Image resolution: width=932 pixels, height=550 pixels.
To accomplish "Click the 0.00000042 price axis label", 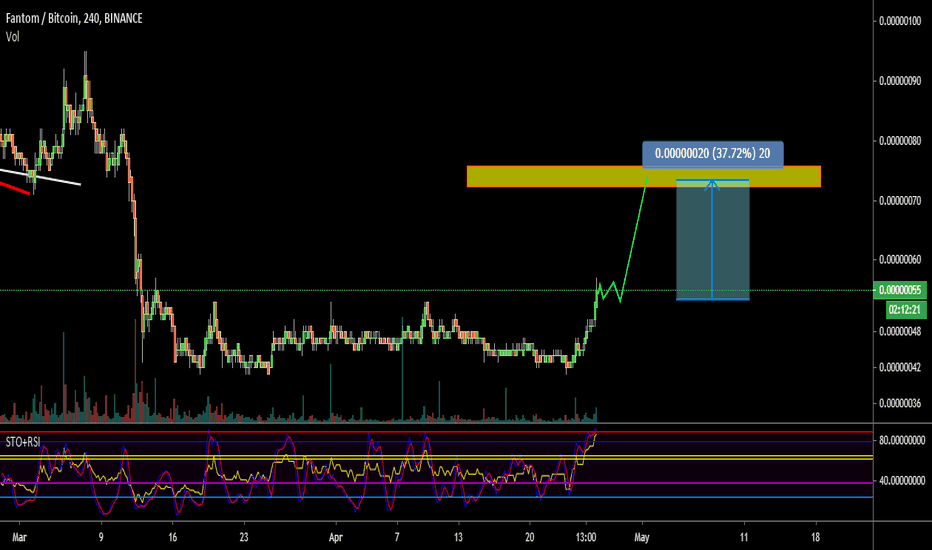I will click(x=900, y=367).
